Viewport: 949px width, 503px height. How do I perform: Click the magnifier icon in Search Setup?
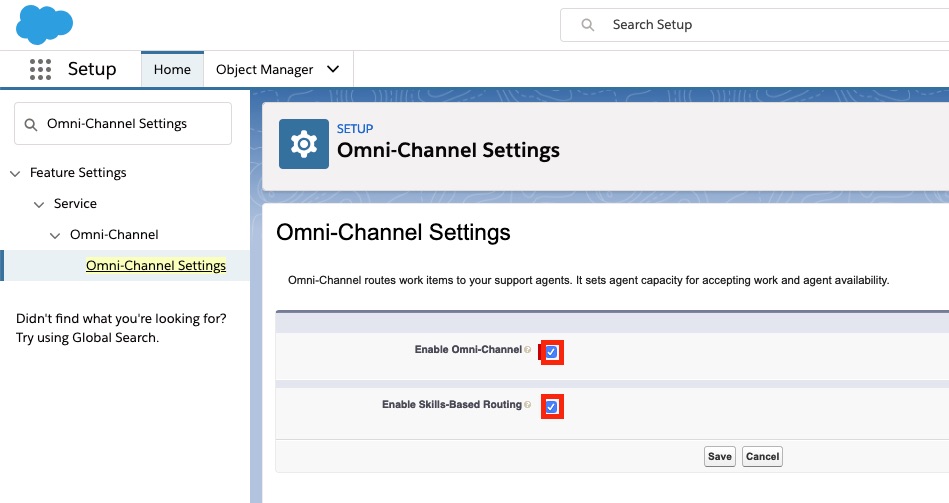(587, 25)
